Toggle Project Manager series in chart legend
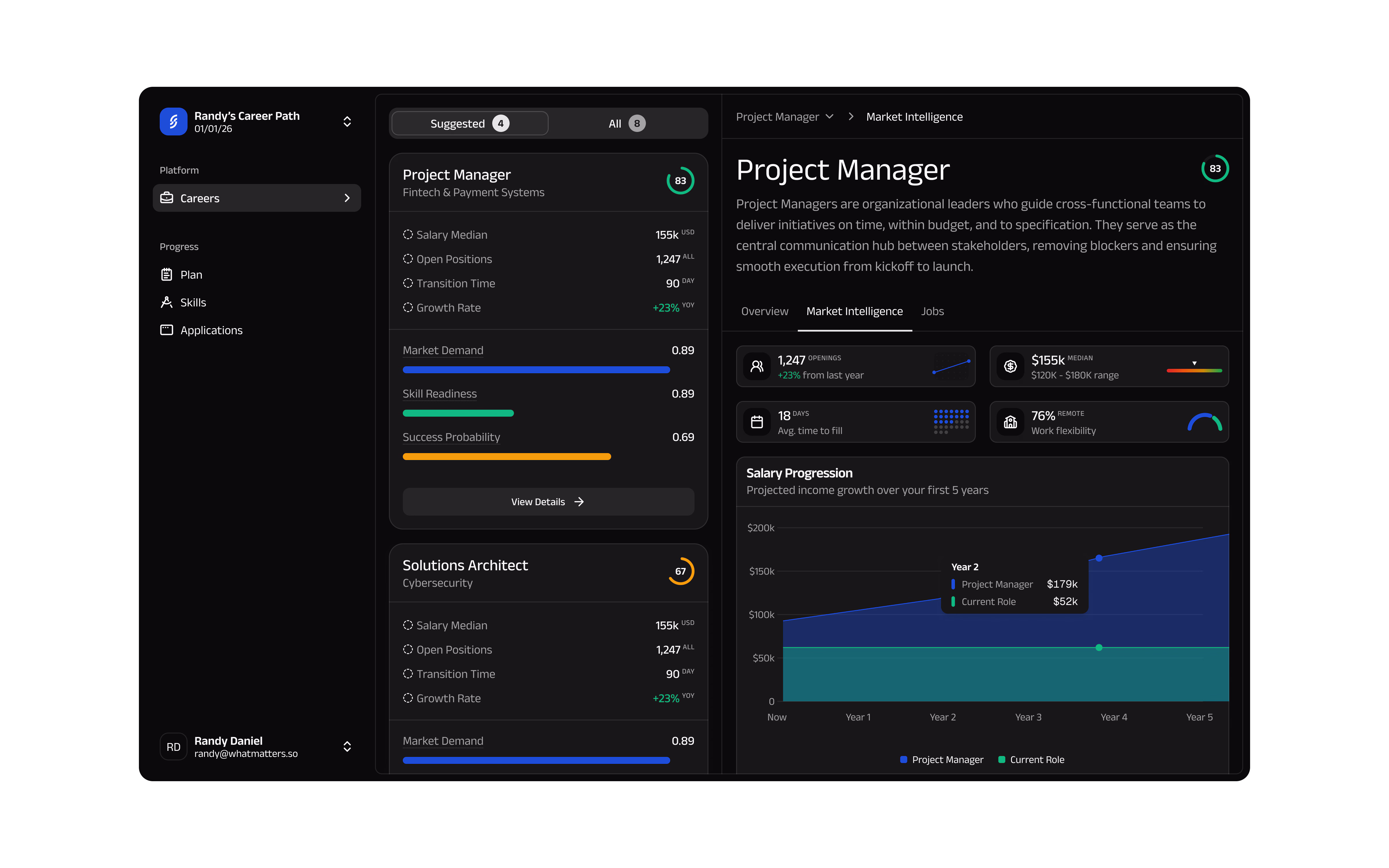The width and height of the screenshot is (1389, 868). click(x=941, y=759)
